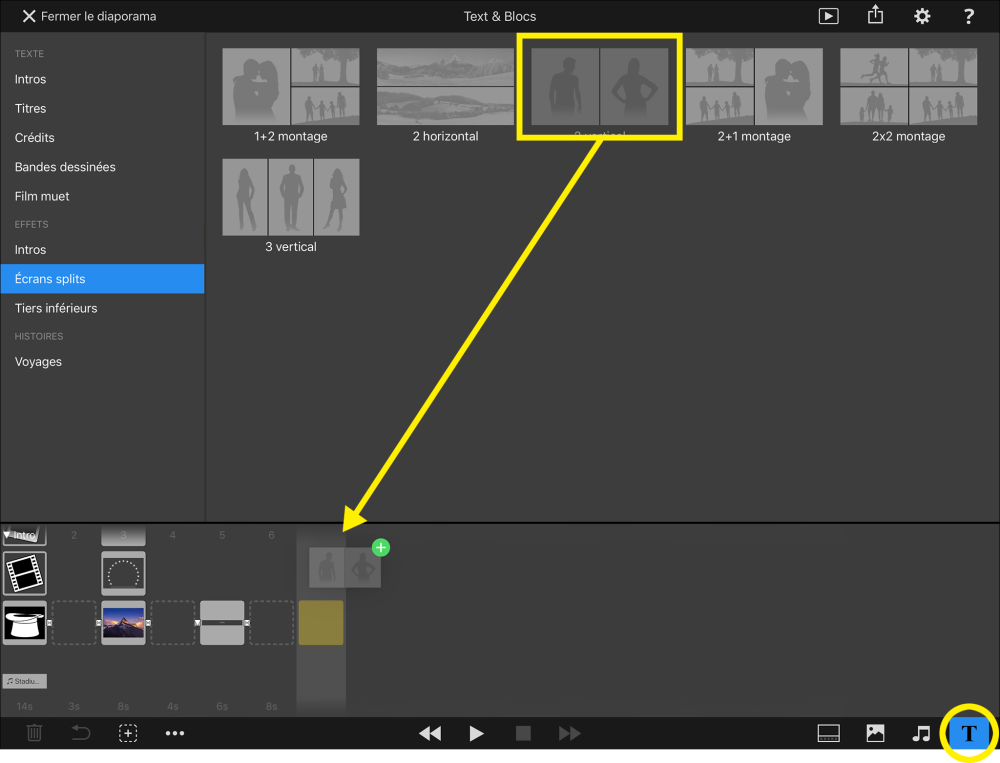Open the preview play icon in top bar
This screenshot has width=1000, height=763.
(828, 16)
